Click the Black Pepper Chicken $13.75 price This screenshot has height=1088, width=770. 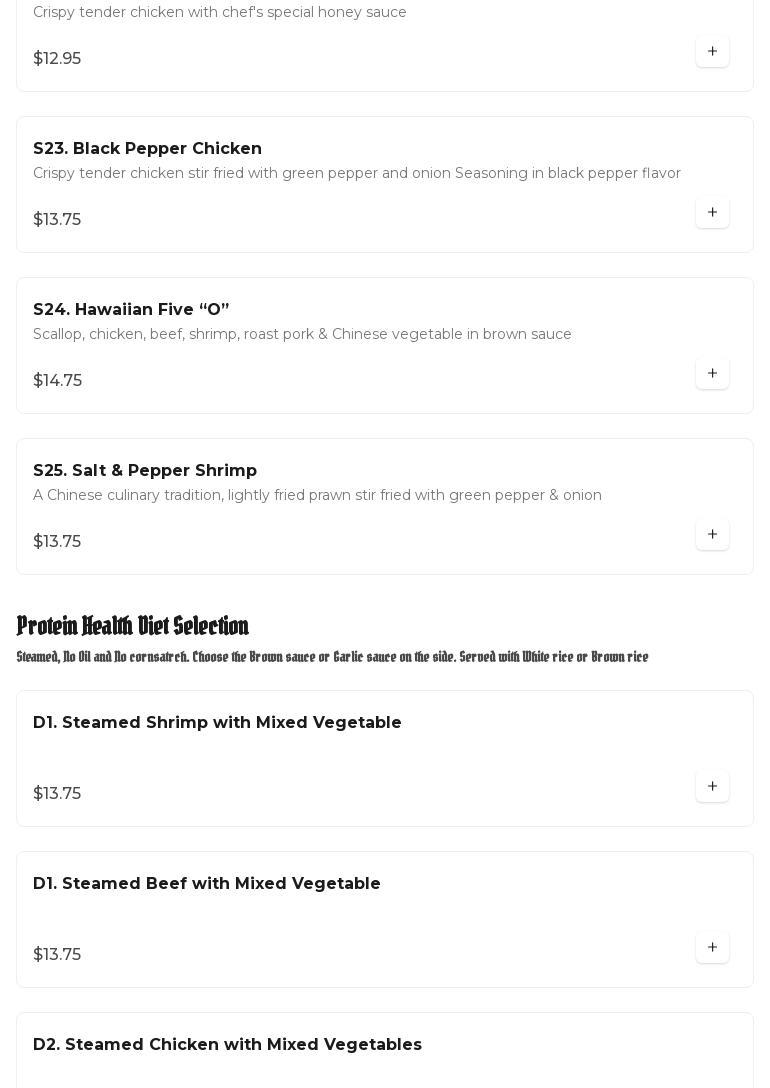57,220
